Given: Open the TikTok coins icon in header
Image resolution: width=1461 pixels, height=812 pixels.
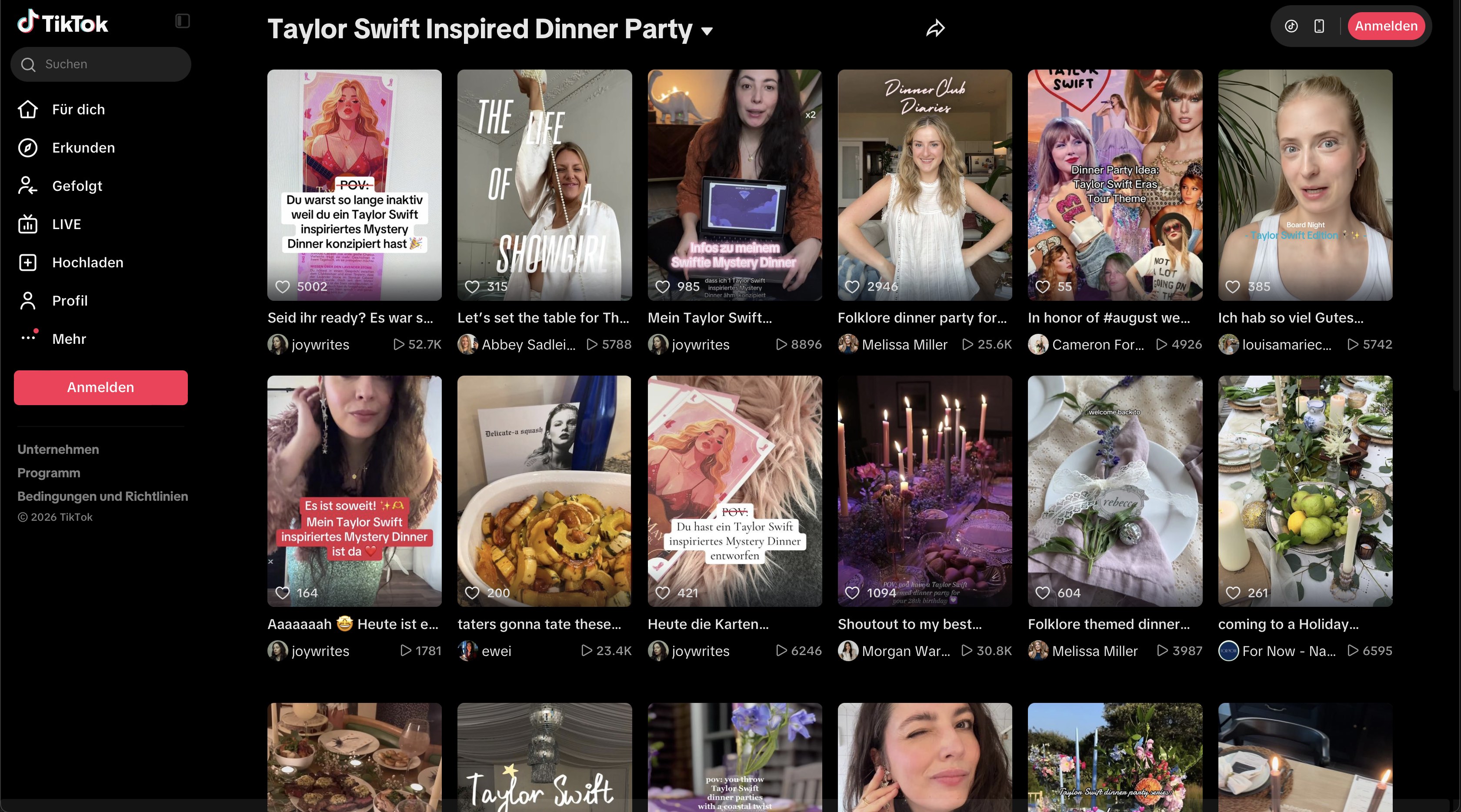Looking at the screenshot, I should (x=1291, y=26).
